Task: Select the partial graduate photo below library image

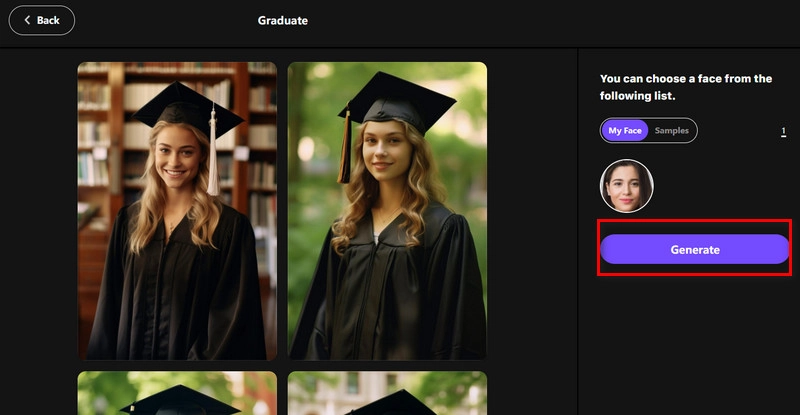Action: click(177, 393)
